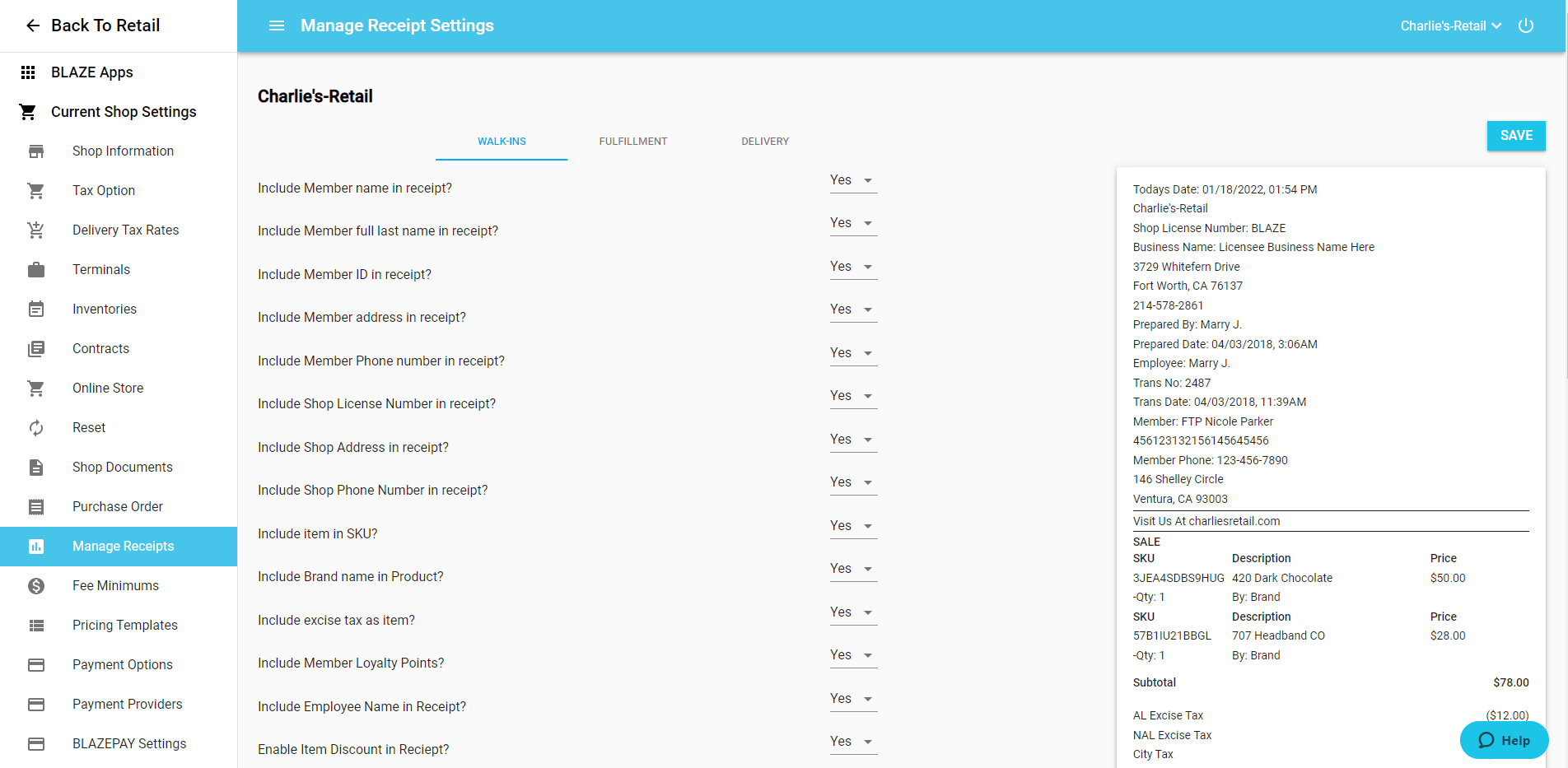Open the hamburger menu next to Manage Receipt Settings

click(276, 26)
